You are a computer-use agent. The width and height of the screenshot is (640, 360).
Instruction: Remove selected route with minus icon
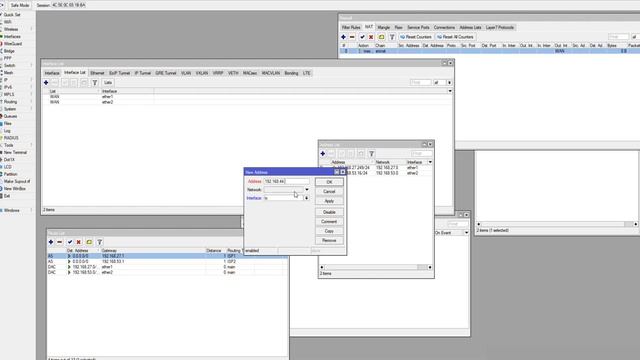point(60,242)
